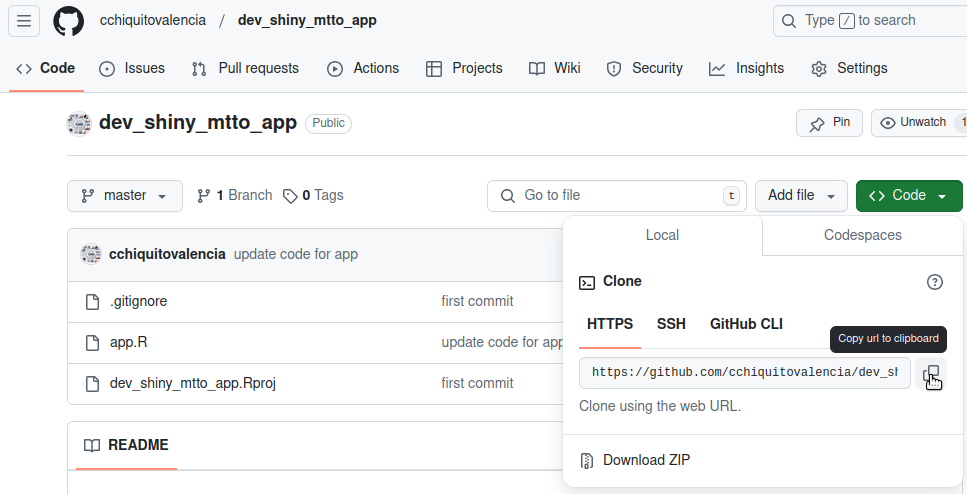Select the HTTPS clone option

pos(610,324)
